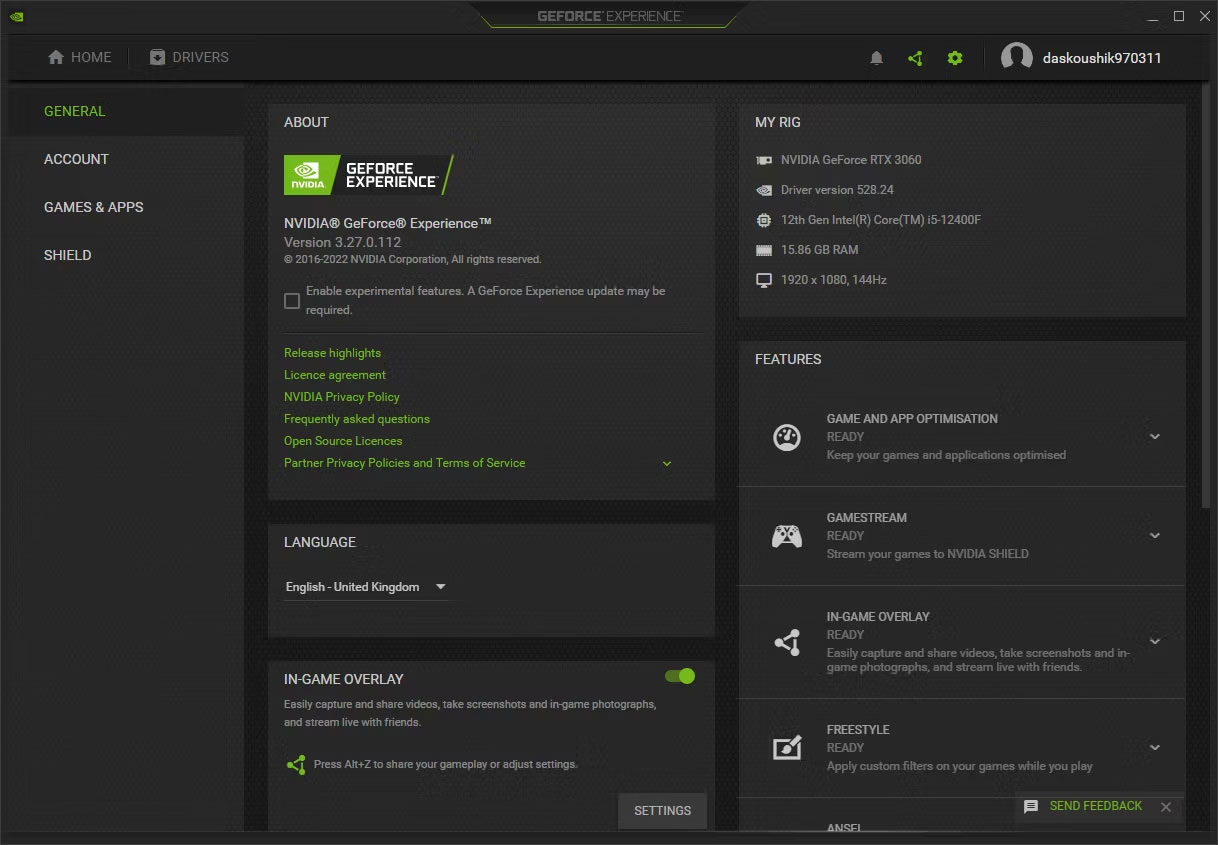Click the Game and App Optimisation gauge icon

(787, 437)
